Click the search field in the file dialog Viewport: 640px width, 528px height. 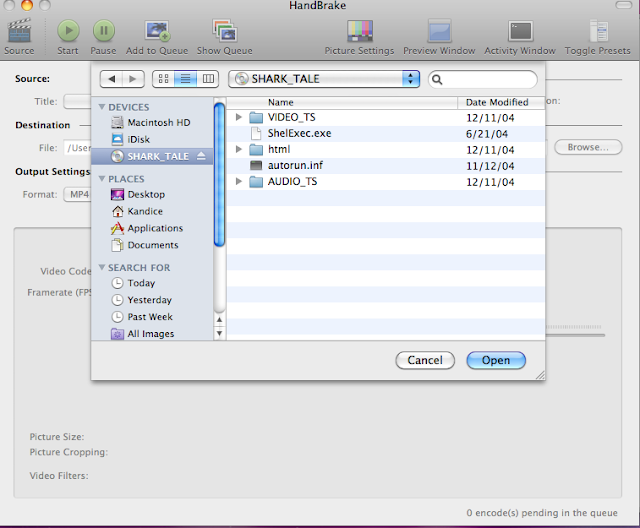tap(483, 79)
